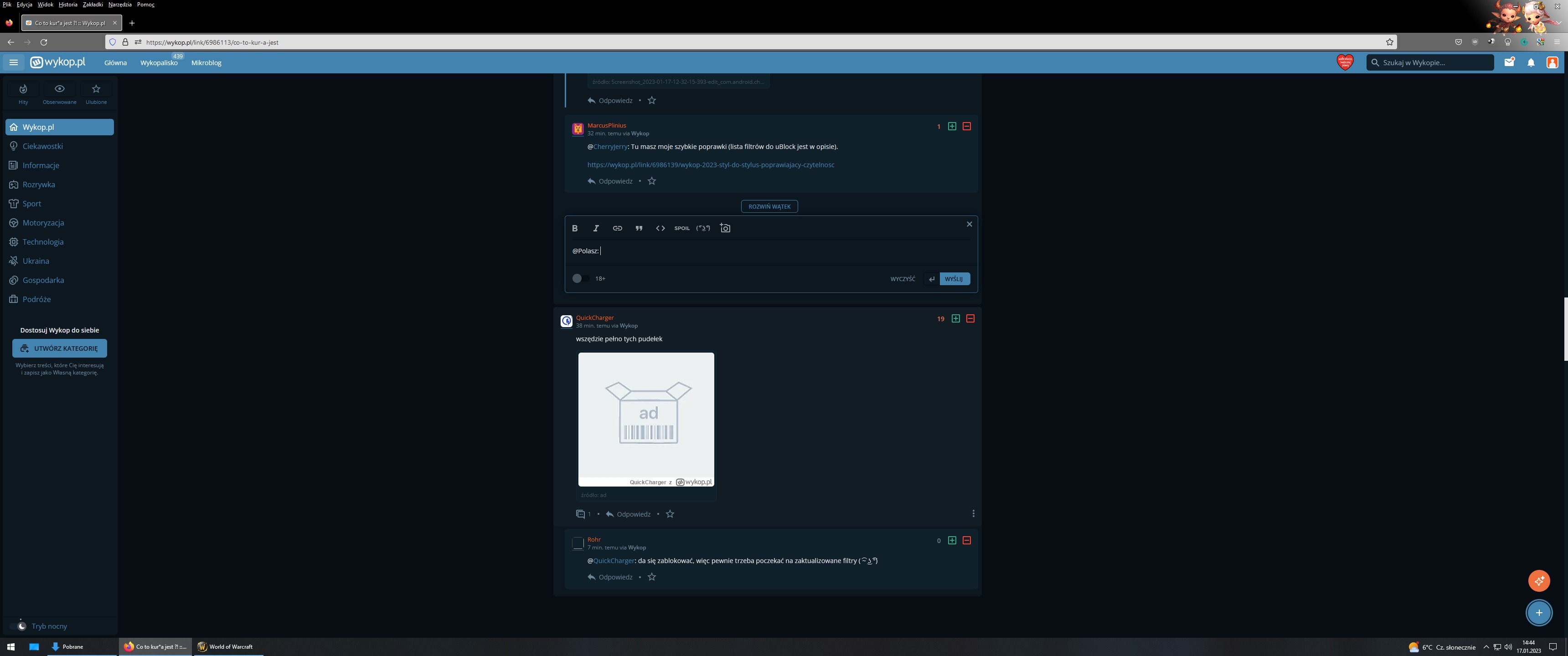The height and width of the screenshot is (656, 1568).
Task: Open the stylus-poprawiajacy-czytelnosc link
Action: pos(710,165)
